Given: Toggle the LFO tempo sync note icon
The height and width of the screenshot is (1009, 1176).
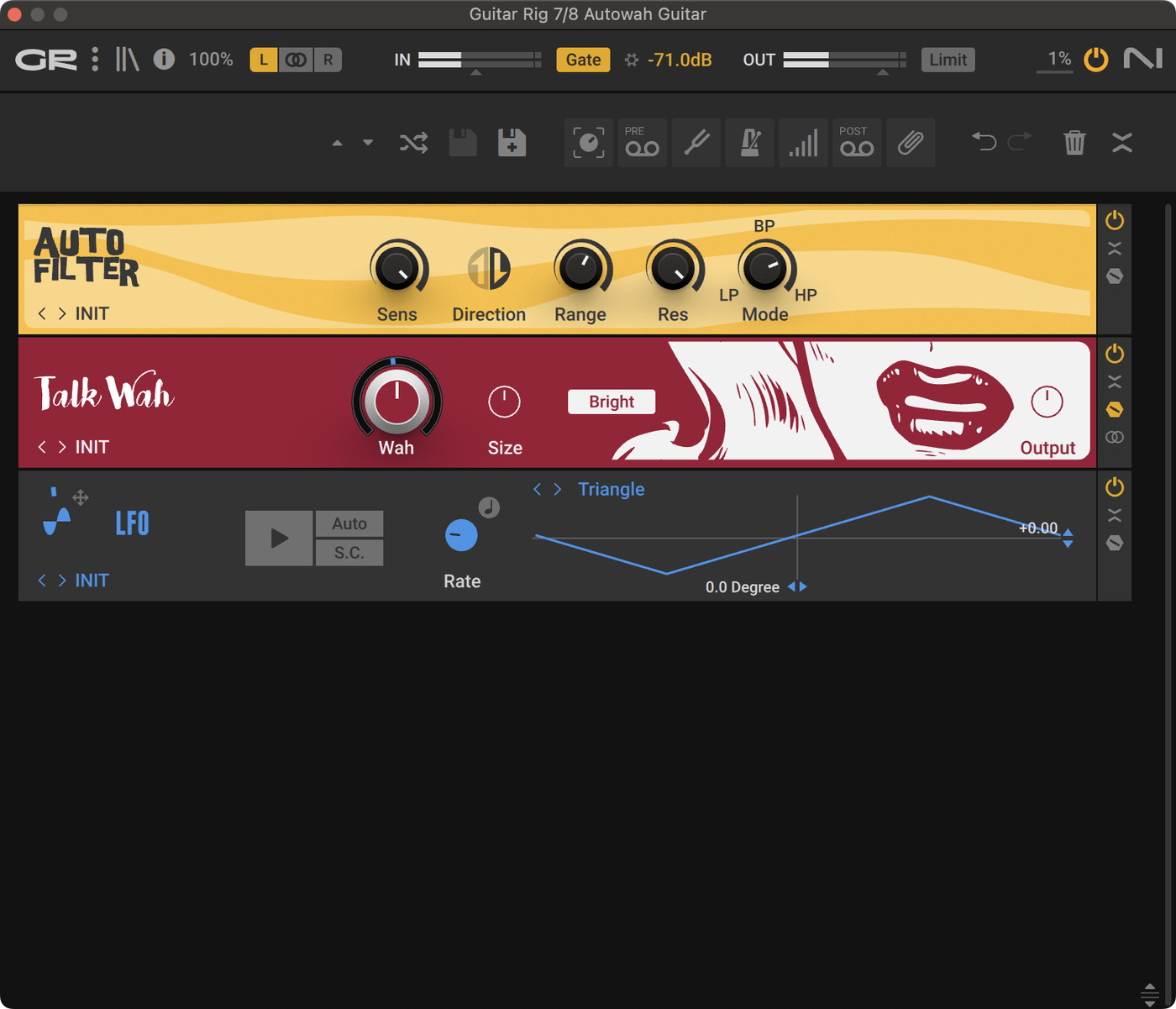Looking at the screenshot, I should (x=489, y=507).
